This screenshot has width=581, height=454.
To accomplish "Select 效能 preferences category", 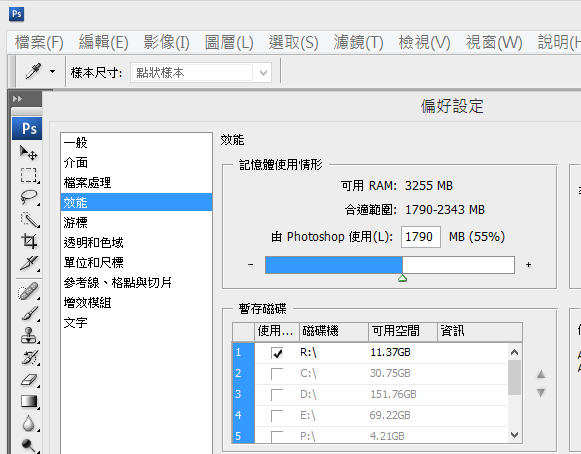I will (136, 202).
